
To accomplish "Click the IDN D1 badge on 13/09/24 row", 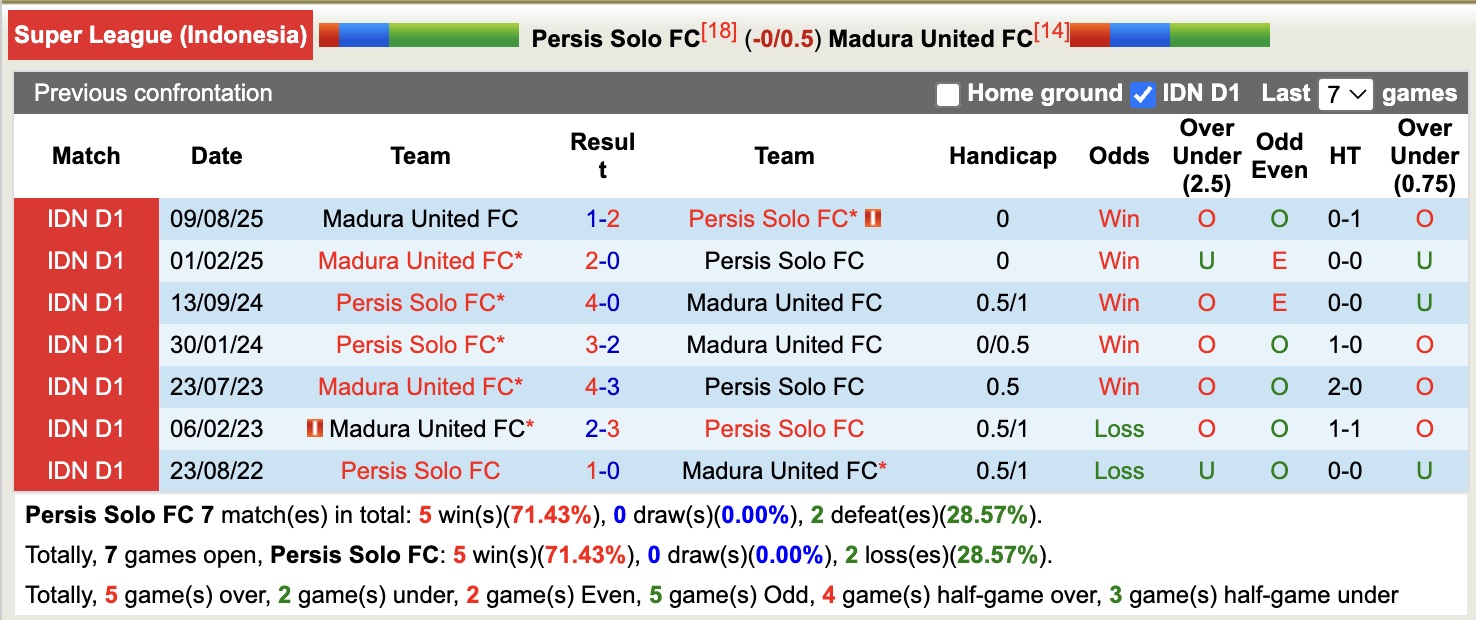I will pyautogui.click(x=86, y=302).
